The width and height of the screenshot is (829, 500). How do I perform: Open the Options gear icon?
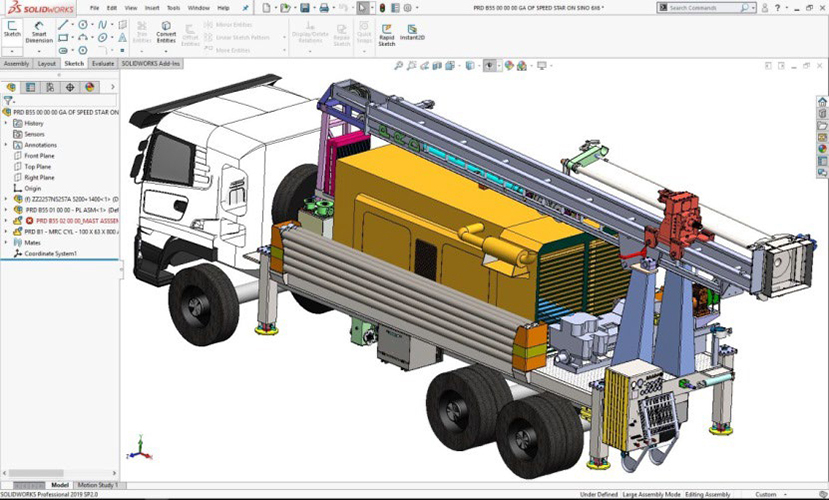(x=408, y=8)
